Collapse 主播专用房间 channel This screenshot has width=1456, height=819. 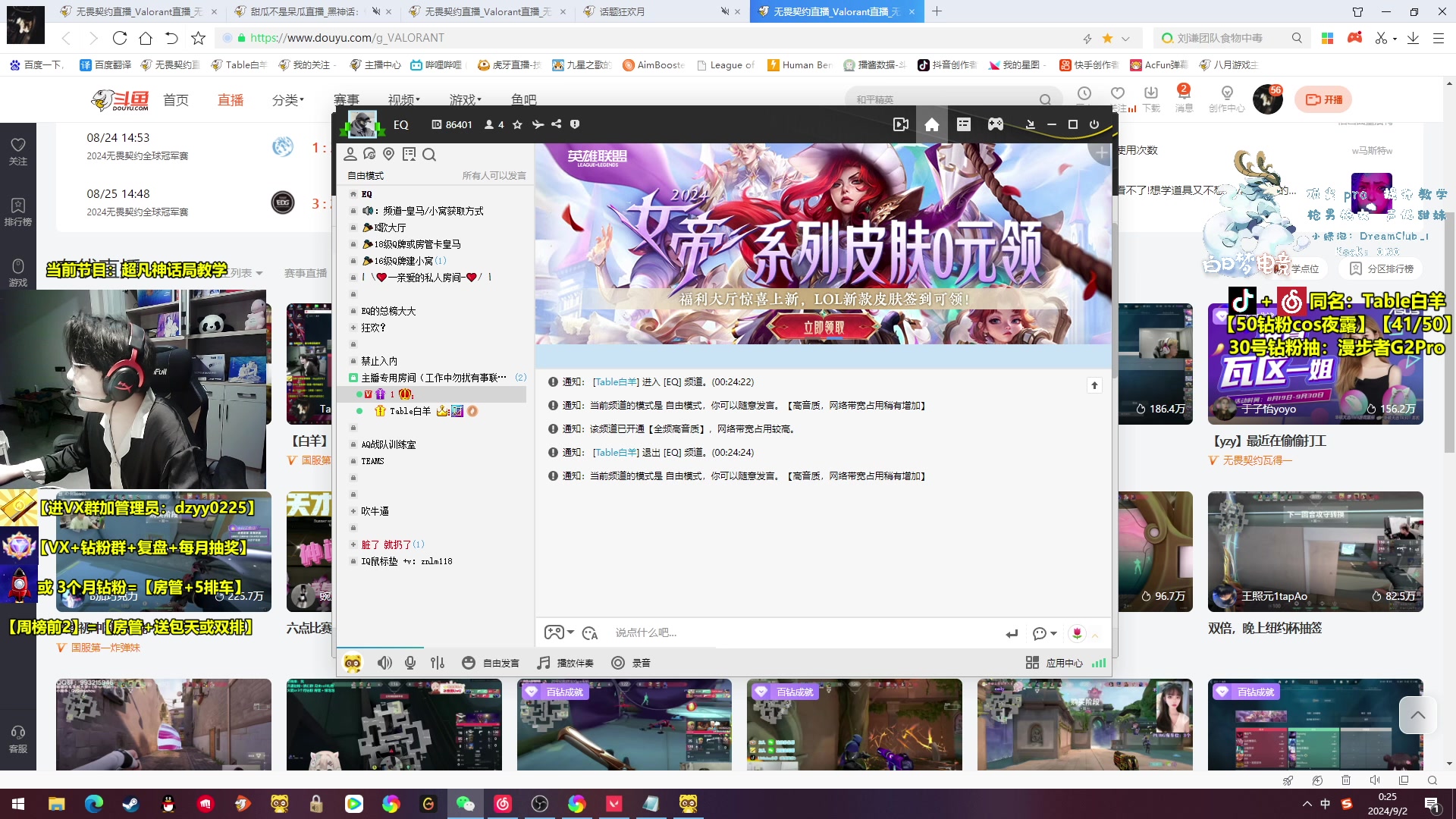[353, 378]
